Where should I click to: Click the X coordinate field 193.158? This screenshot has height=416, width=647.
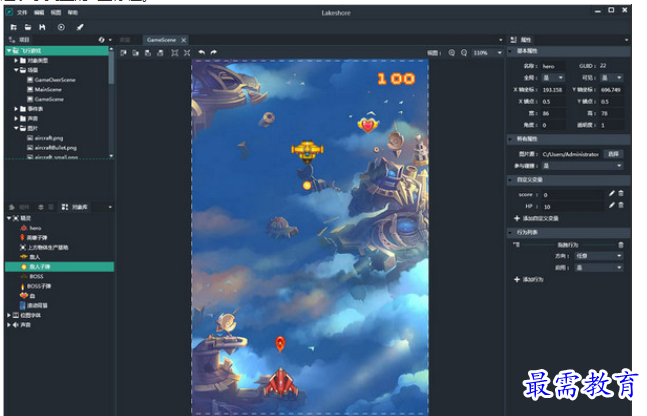[553, 90]
